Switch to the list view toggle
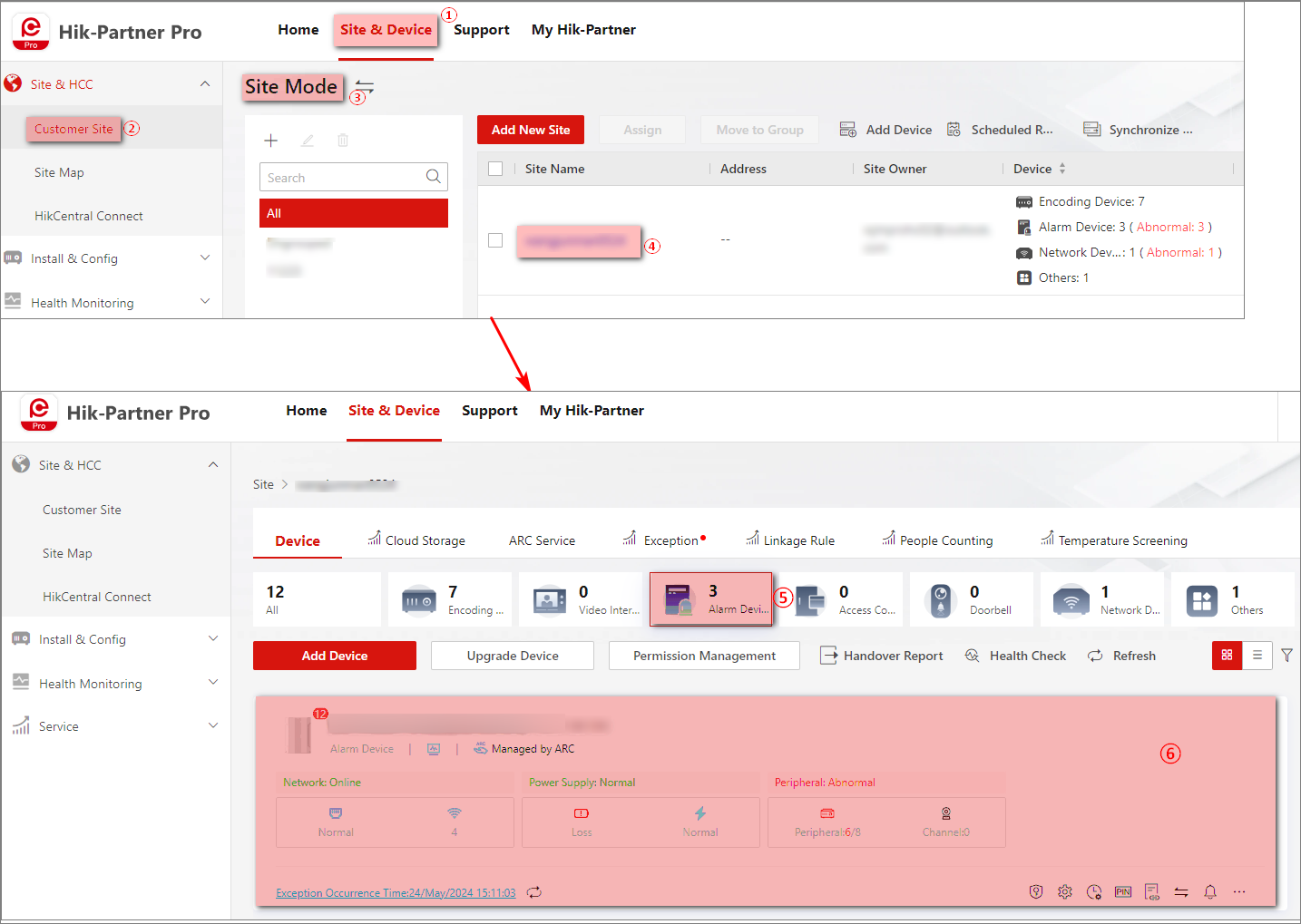 pos(1257,655)
